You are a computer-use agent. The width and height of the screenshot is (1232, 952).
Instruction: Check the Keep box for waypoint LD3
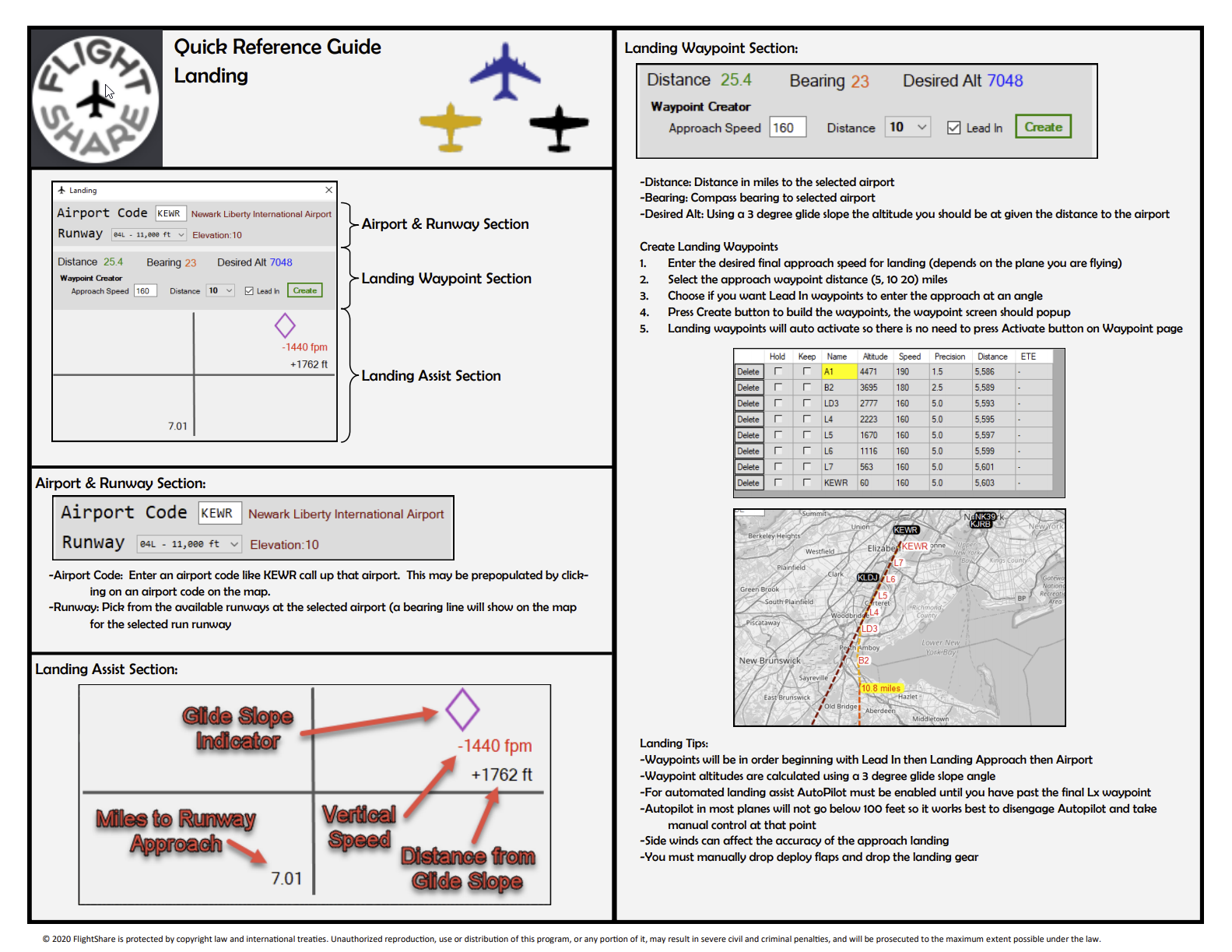[x=807, y=403]
